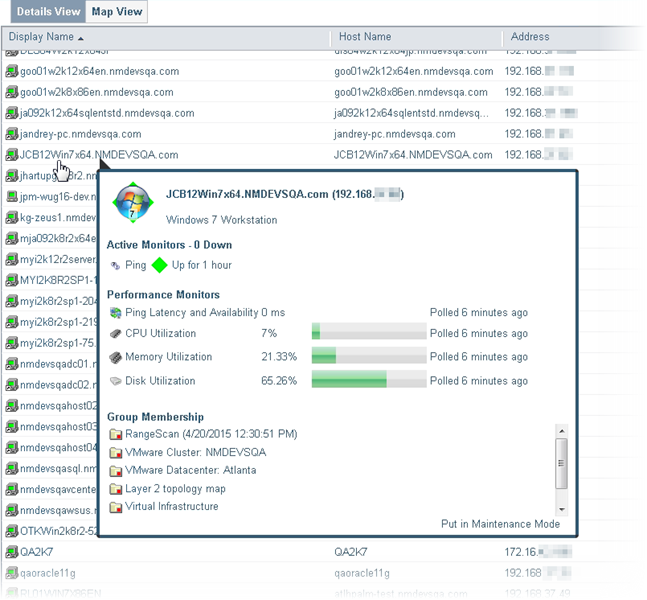Click the CPU Utilization chip icon
The width and height of the screenshot is (647, 600).
click(x=116, y=333)
